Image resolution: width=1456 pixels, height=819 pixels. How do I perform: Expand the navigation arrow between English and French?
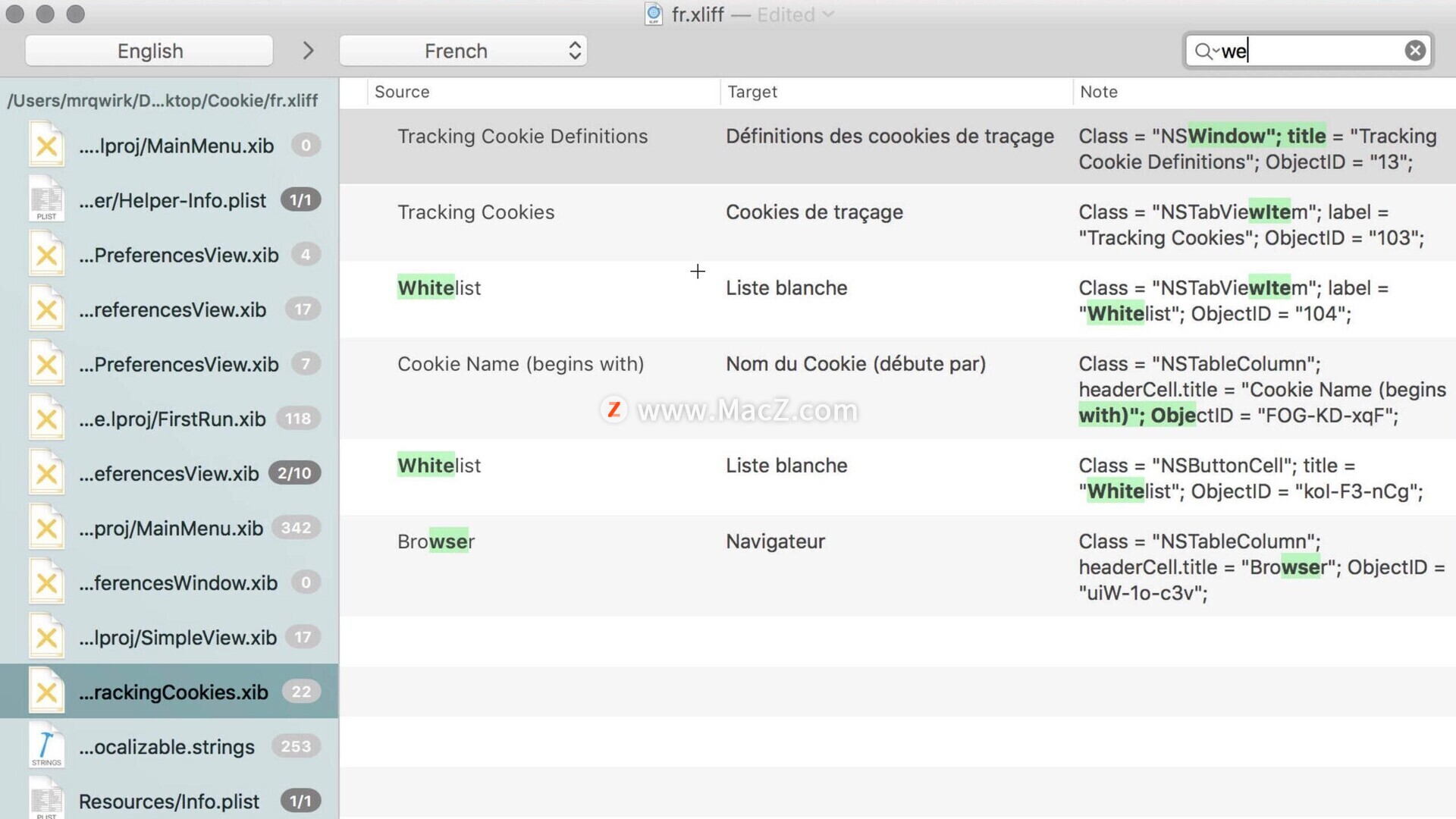click(308, 50)
